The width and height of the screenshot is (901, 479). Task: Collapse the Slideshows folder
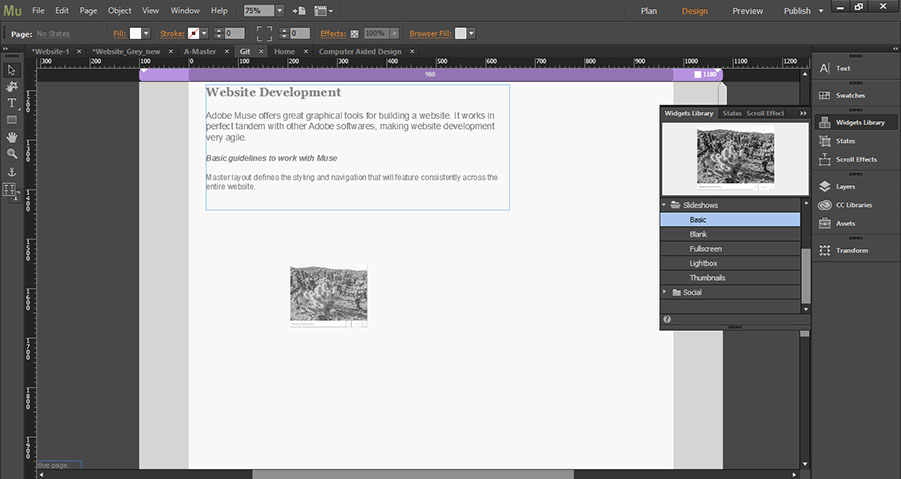(665, 205)
